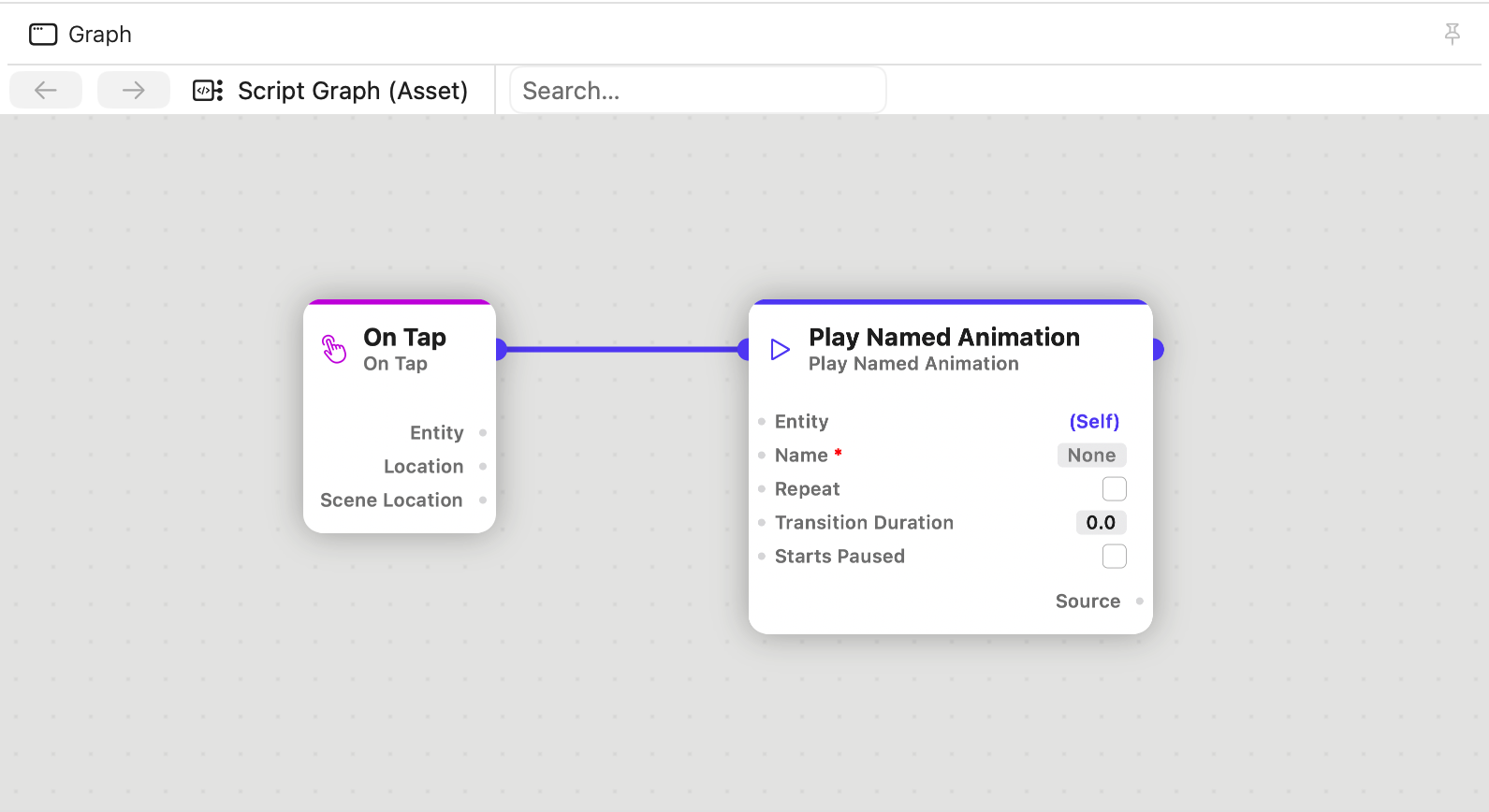
Task: Click the Play Named Animation output flow port
Action: pyautogui.click(x=1157, y=350)
